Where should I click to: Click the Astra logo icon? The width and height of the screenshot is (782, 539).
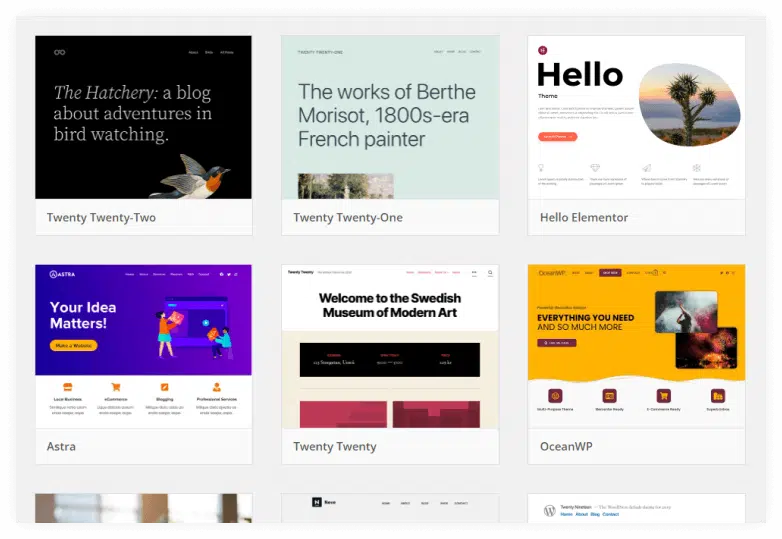point(53,274)
